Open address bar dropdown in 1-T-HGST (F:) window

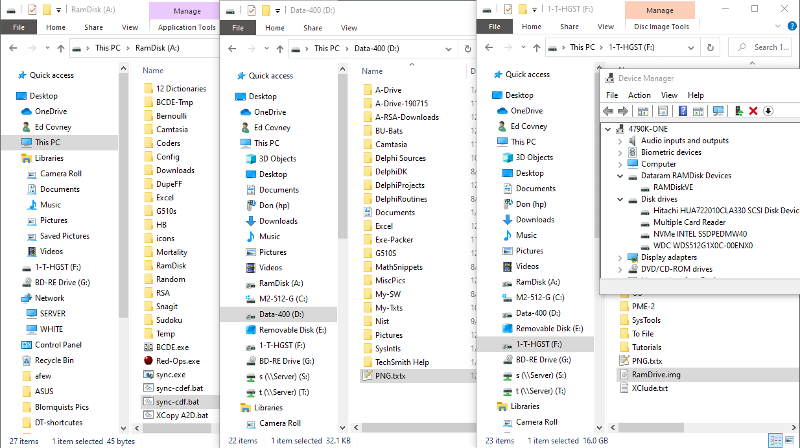(x=691, y=47)
